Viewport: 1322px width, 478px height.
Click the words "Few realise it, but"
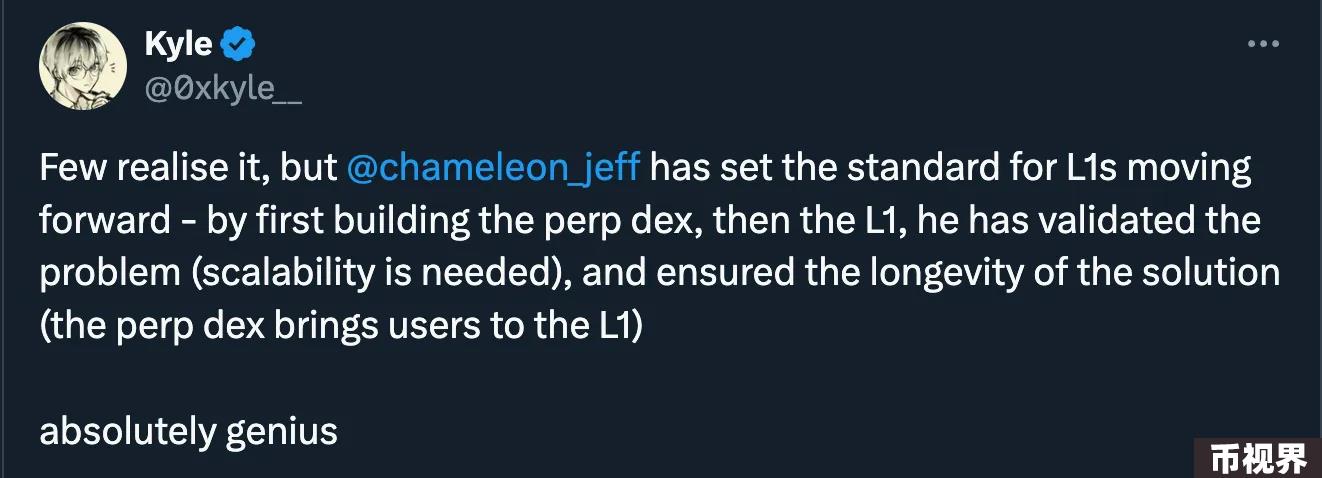pos(189,168)
